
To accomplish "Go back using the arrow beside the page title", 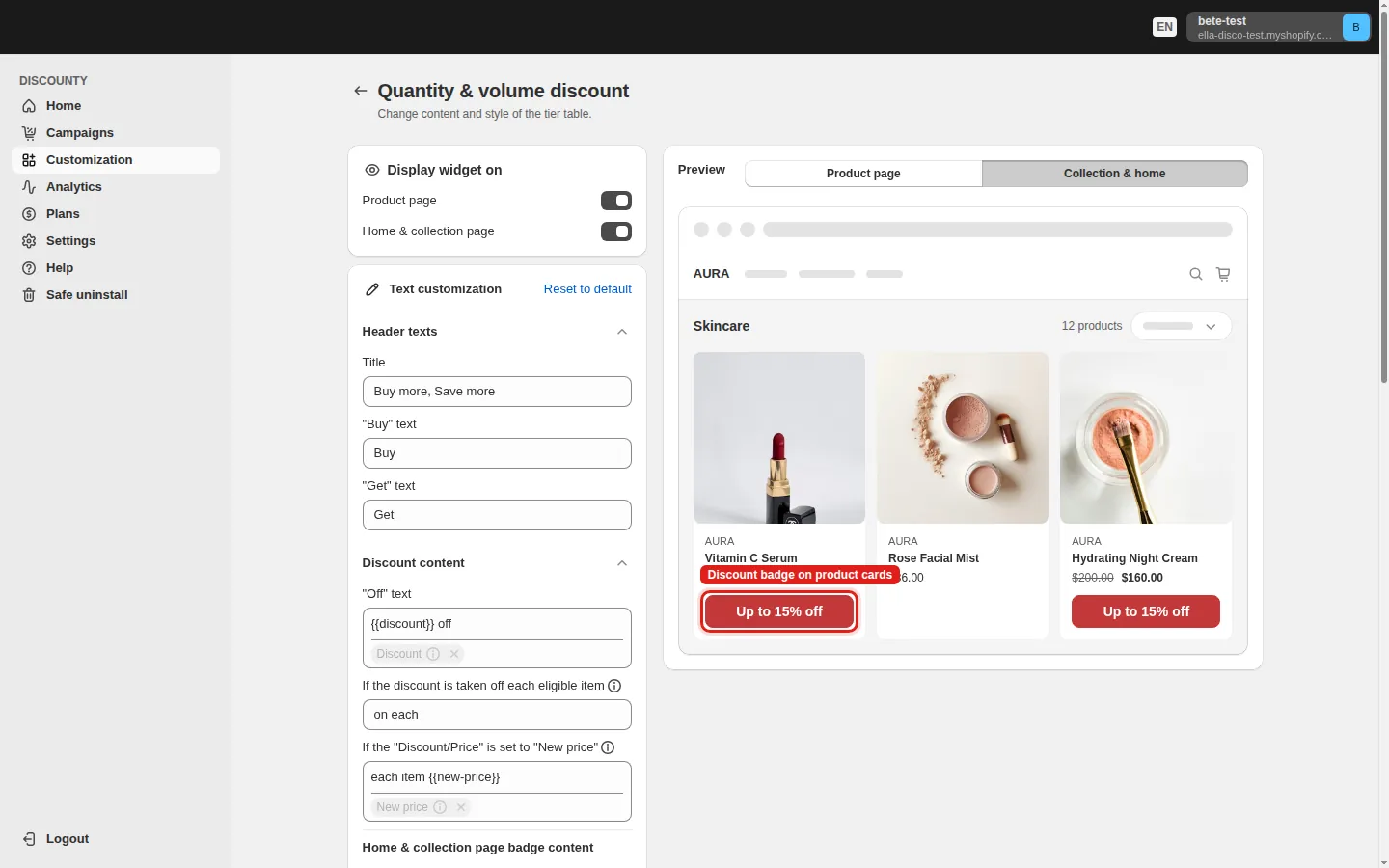I will 361,91.
